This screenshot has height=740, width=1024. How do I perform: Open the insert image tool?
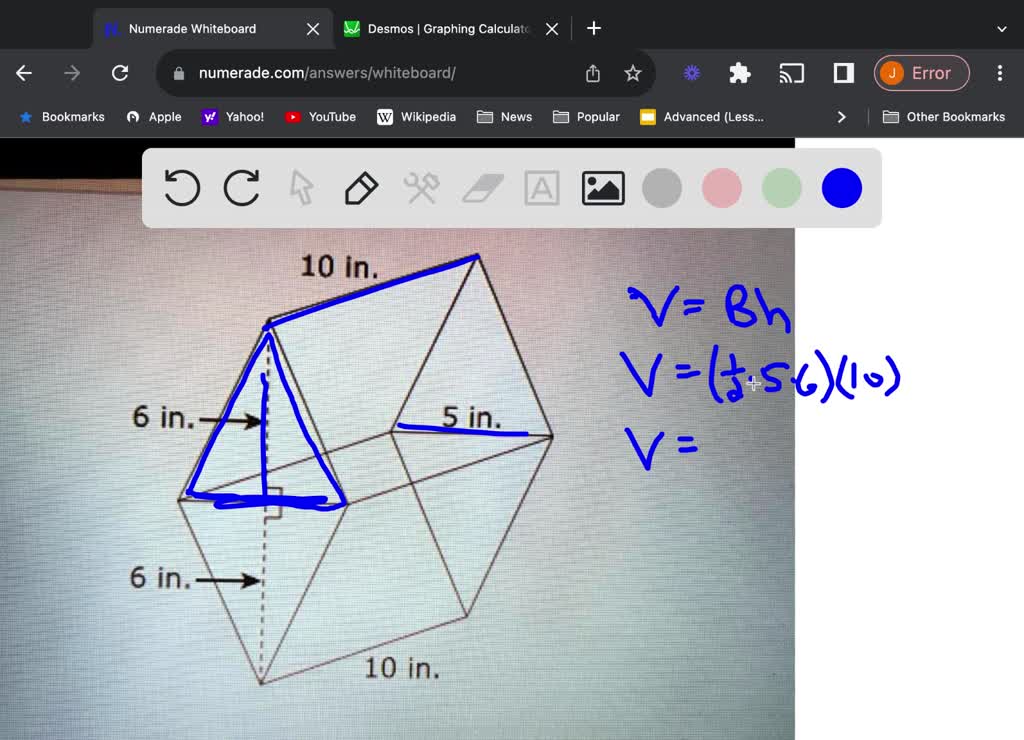pos(602,188)
